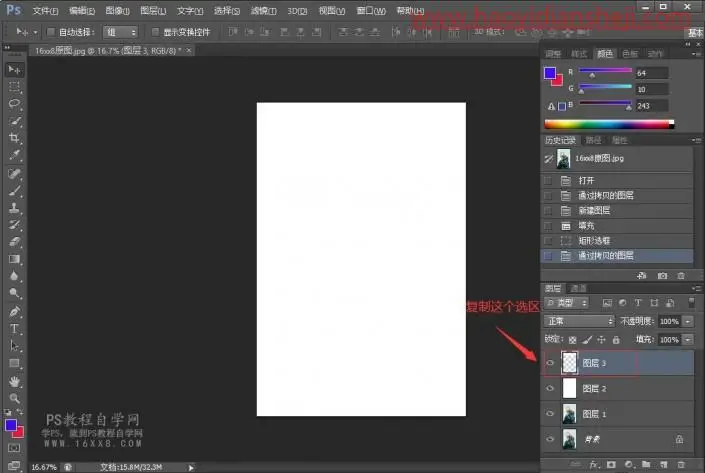The image size is (705, 473).
Task: Select the Path Selection tool
Action: point(14,346)
